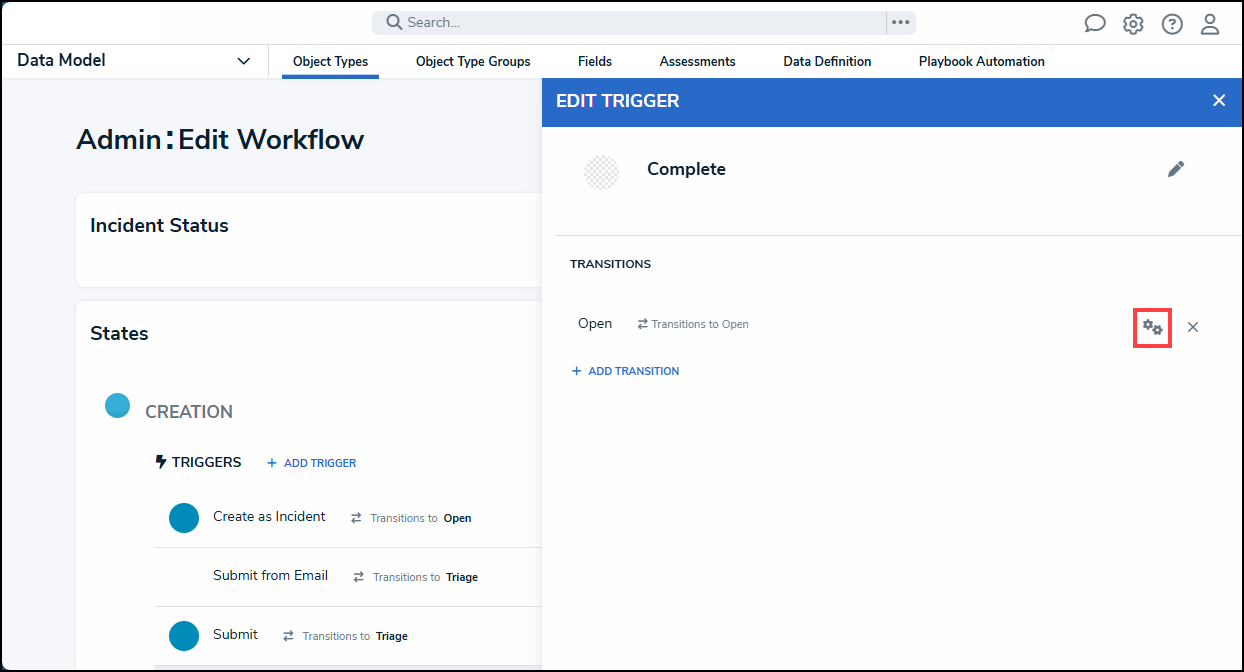Image resolution: width=1244 pixels, height=672 pixels.
Task: Click the Submit trigger blue circle
Action: [x=184, y=636]
